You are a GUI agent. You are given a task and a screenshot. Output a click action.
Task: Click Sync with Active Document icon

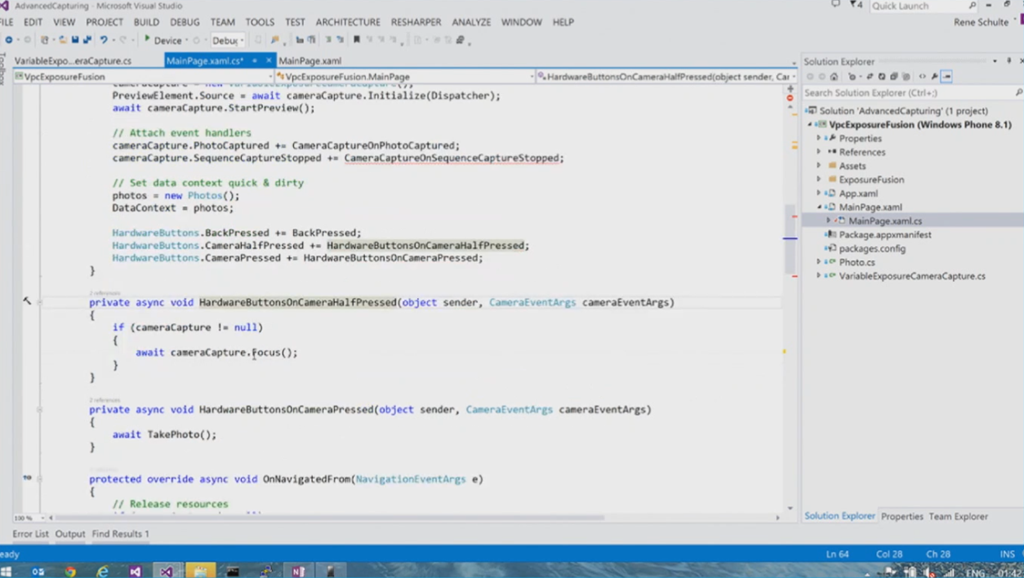[869, 76]
